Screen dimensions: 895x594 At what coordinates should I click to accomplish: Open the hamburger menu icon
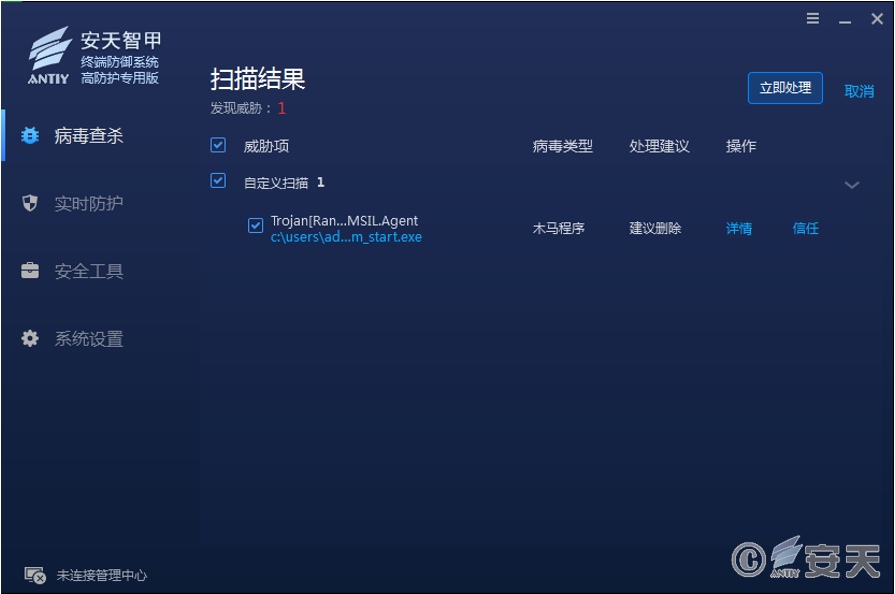(813, 18)
